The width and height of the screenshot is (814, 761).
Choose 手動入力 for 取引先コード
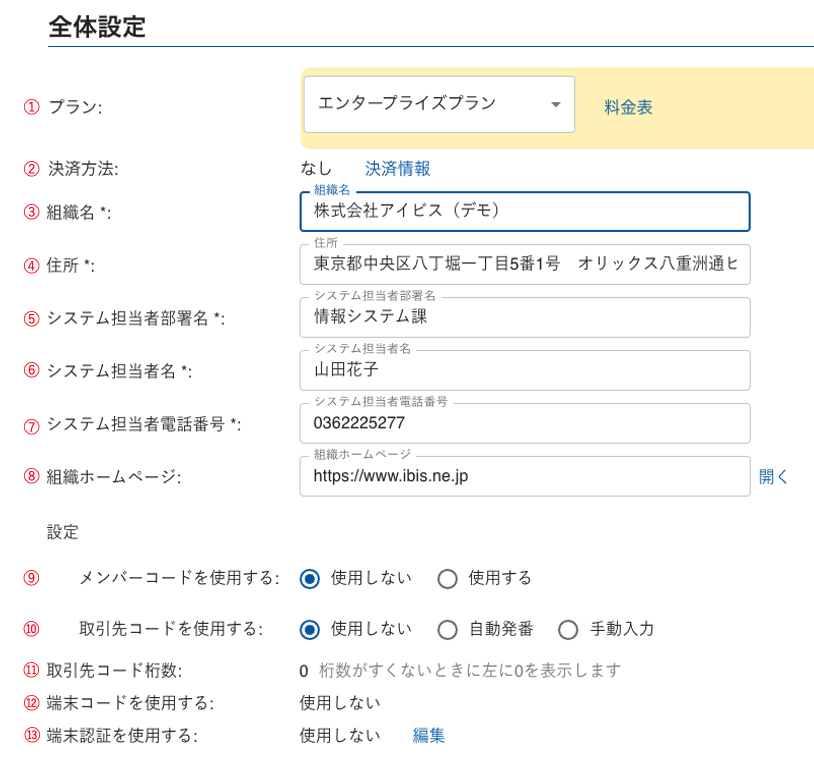(568, 629)
